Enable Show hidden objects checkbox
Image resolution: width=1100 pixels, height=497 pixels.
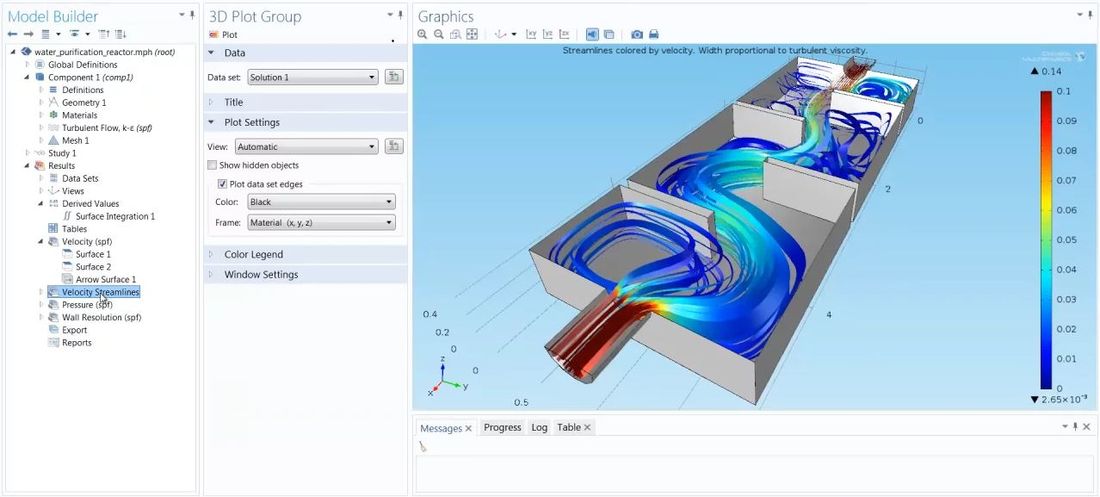coord(212,166)
